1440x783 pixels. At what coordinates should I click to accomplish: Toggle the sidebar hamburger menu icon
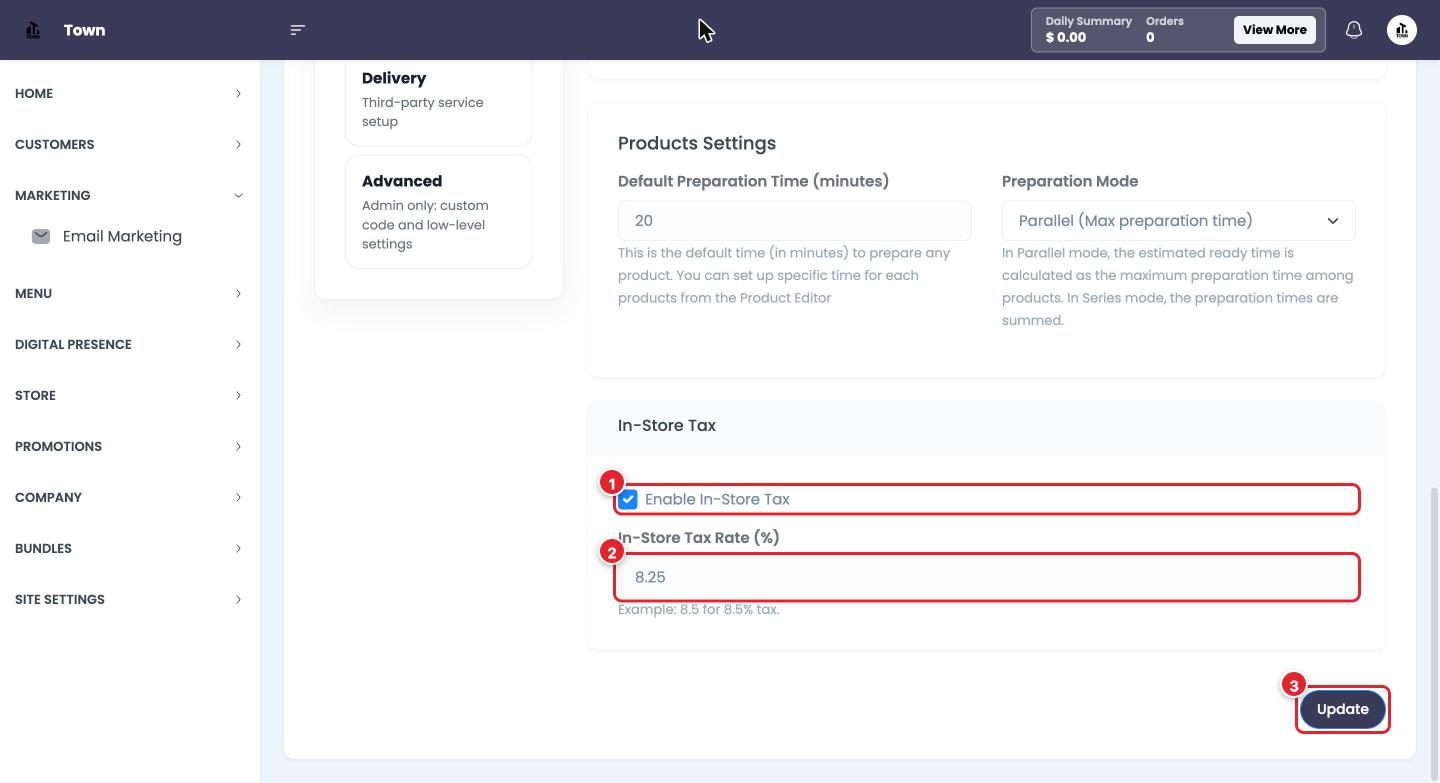(x=297, y=30)
